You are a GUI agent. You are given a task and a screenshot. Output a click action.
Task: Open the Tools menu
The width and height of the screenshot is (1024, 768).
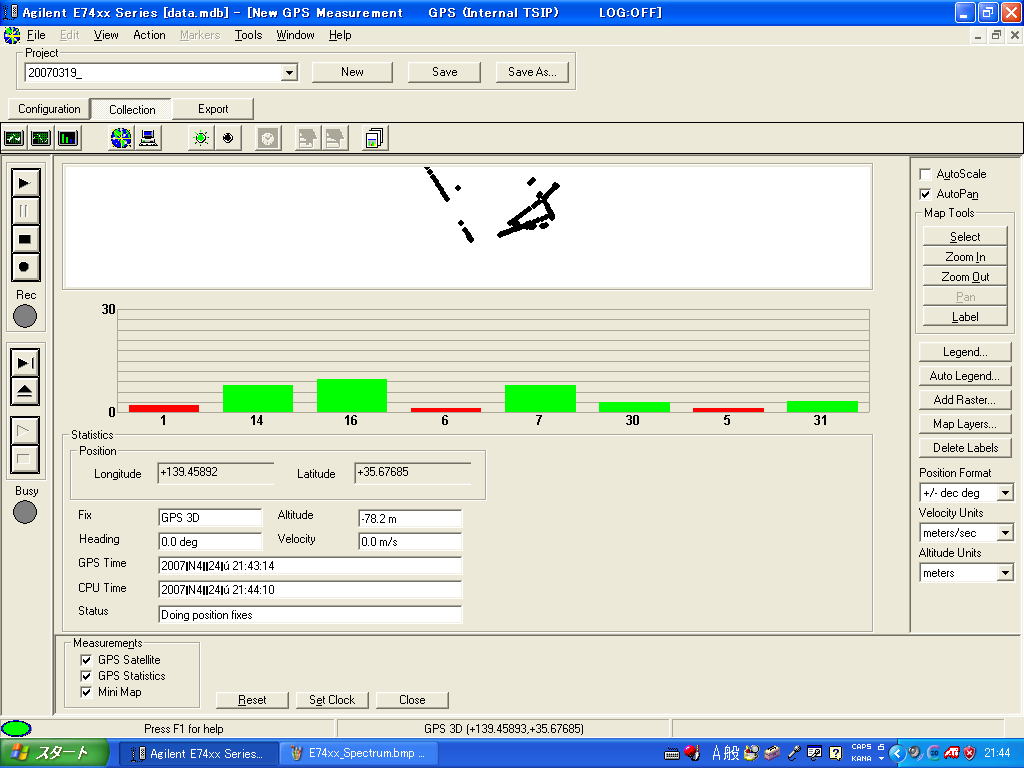248,35
